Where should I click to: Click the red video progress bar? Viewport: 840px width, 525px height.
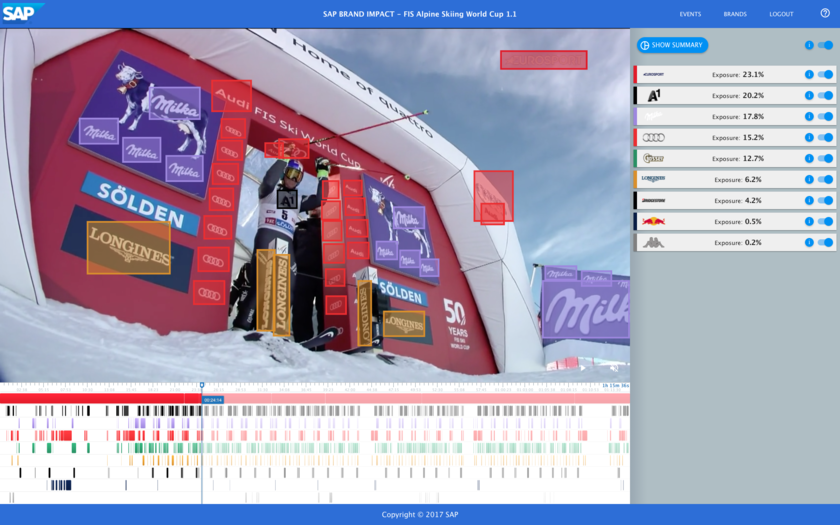pos(100,398)
